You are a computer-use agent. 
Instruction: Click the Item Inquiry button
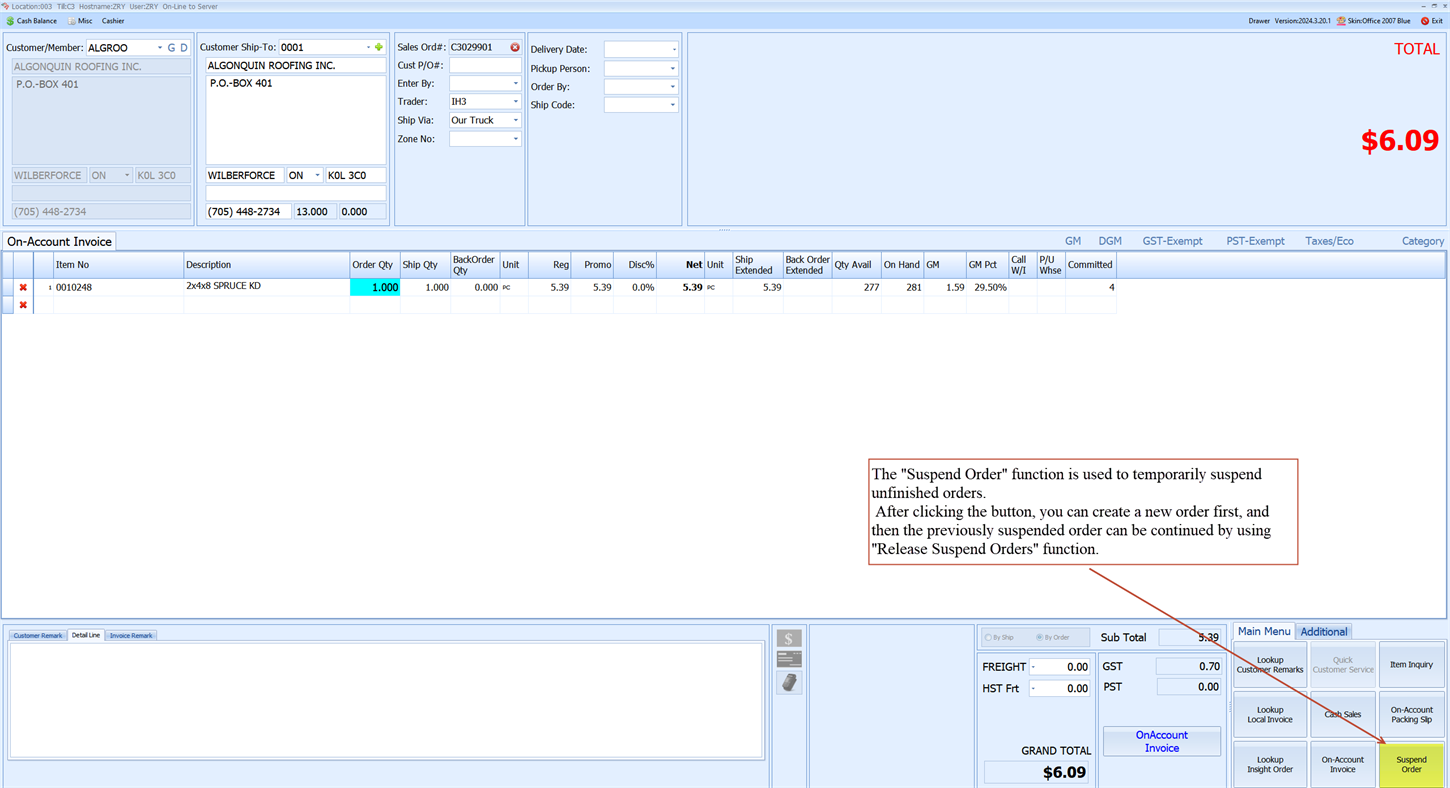point(1411,665)
